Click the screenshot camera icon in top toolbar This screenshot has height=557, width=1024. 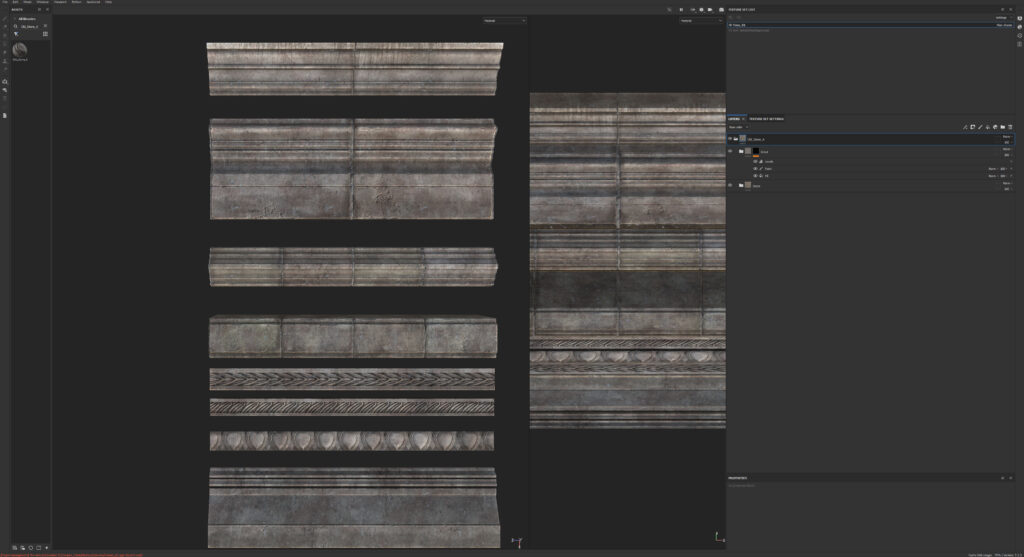(721, 10)
